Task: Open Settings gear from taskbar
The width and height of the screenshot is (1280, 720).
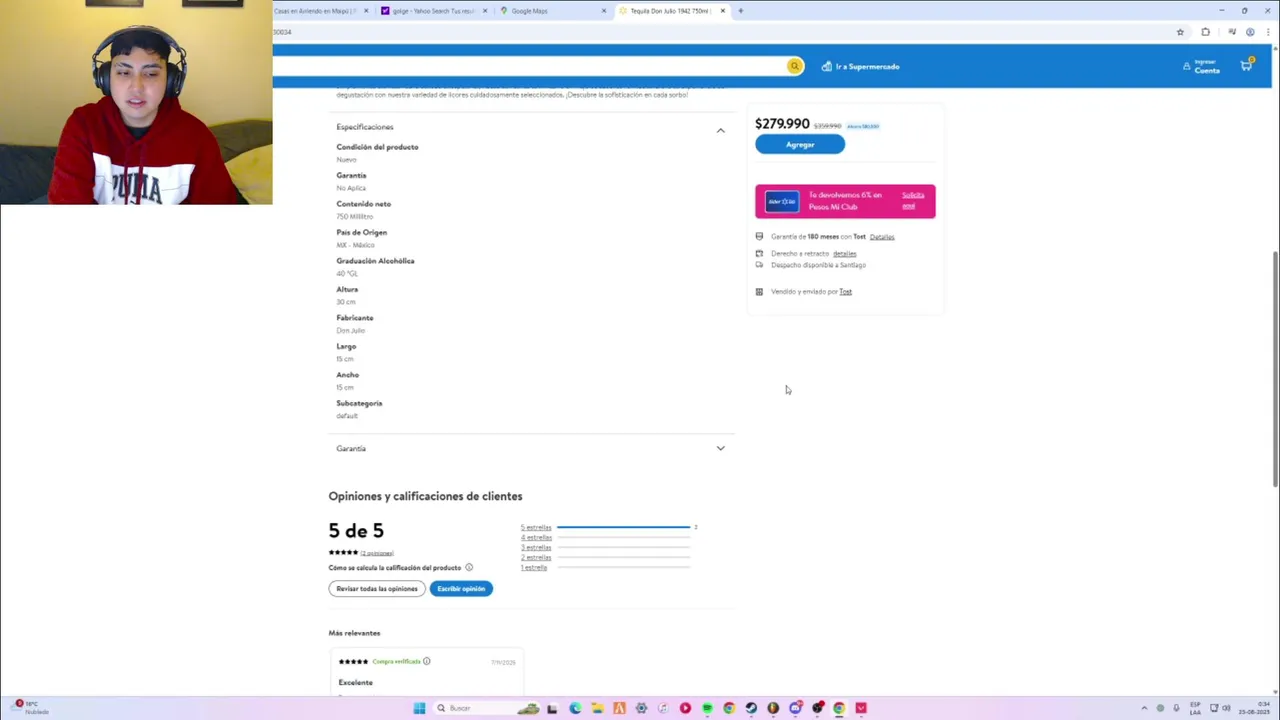Action: pyautogui.click(x=641, y=708)
